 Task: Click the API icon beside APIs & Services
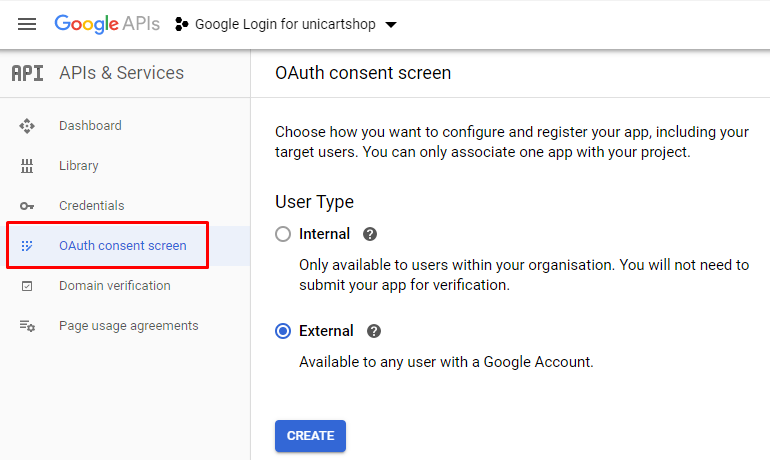tap(28, 73)
